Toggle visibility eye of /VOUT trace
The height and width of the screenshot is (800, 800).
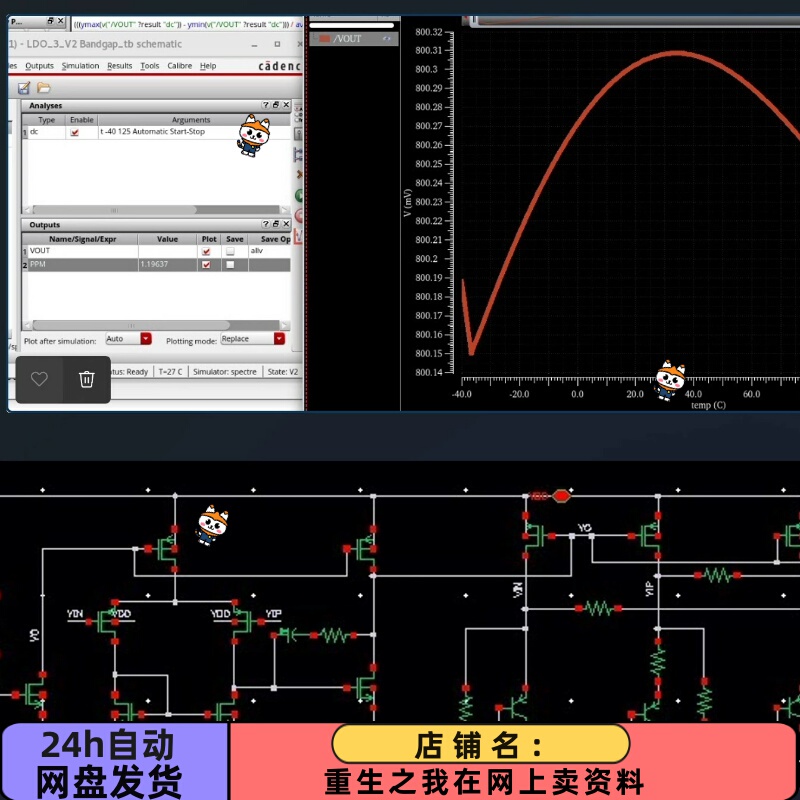[x=387, y=38]
